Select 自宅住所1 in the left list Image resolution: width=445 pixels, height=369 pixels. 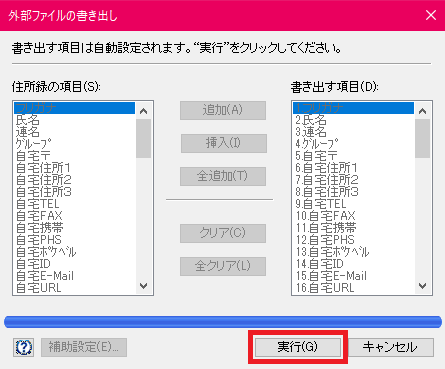pos(75,168)
